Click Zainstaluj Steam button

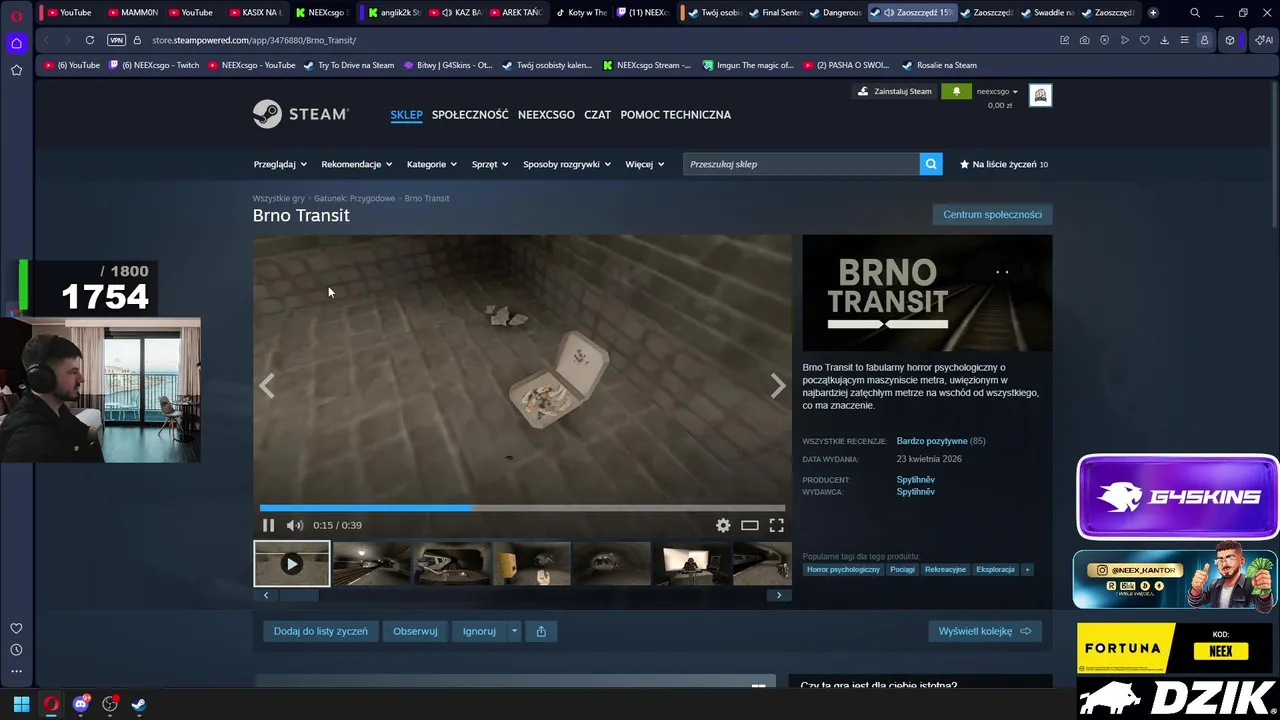point(894,91)
